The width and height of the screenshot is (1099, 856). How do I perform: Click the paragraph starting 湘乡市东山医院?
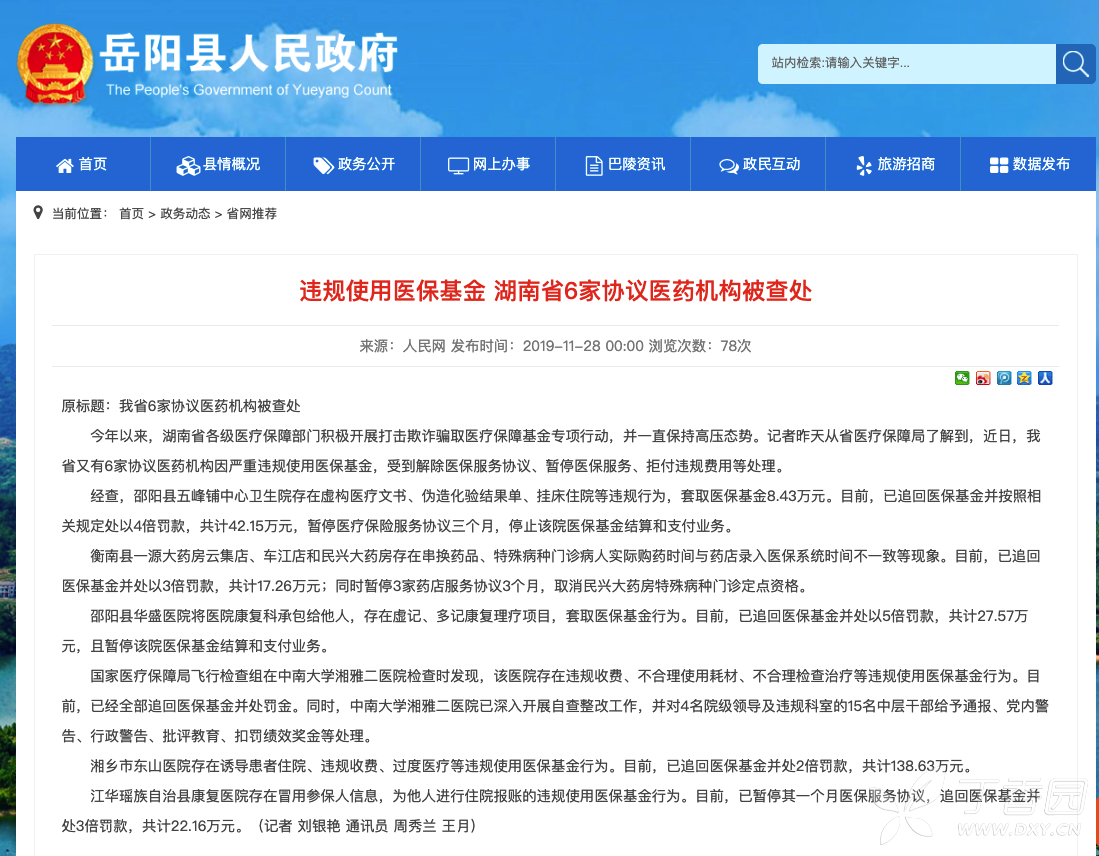pyautogui.click(x=531, y=766)
